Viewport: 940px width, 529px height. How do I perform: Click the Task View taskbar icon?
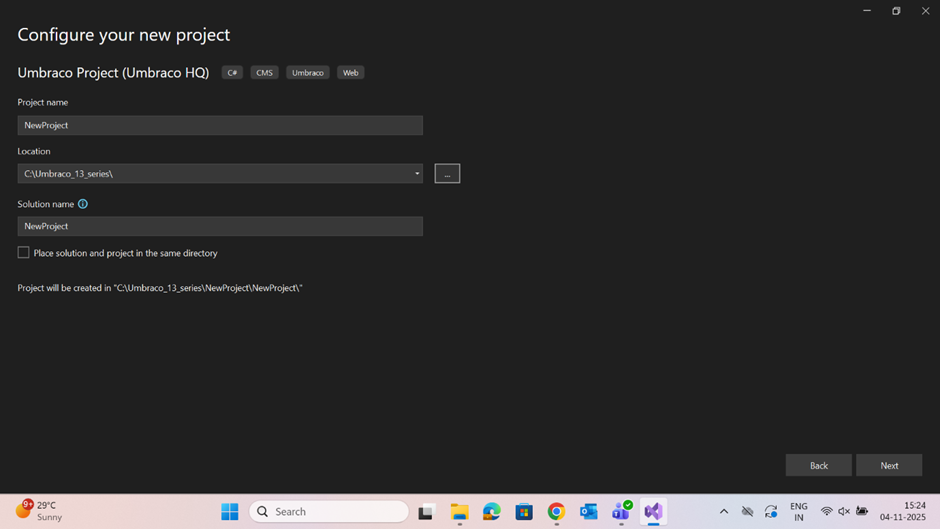point(426,512)
